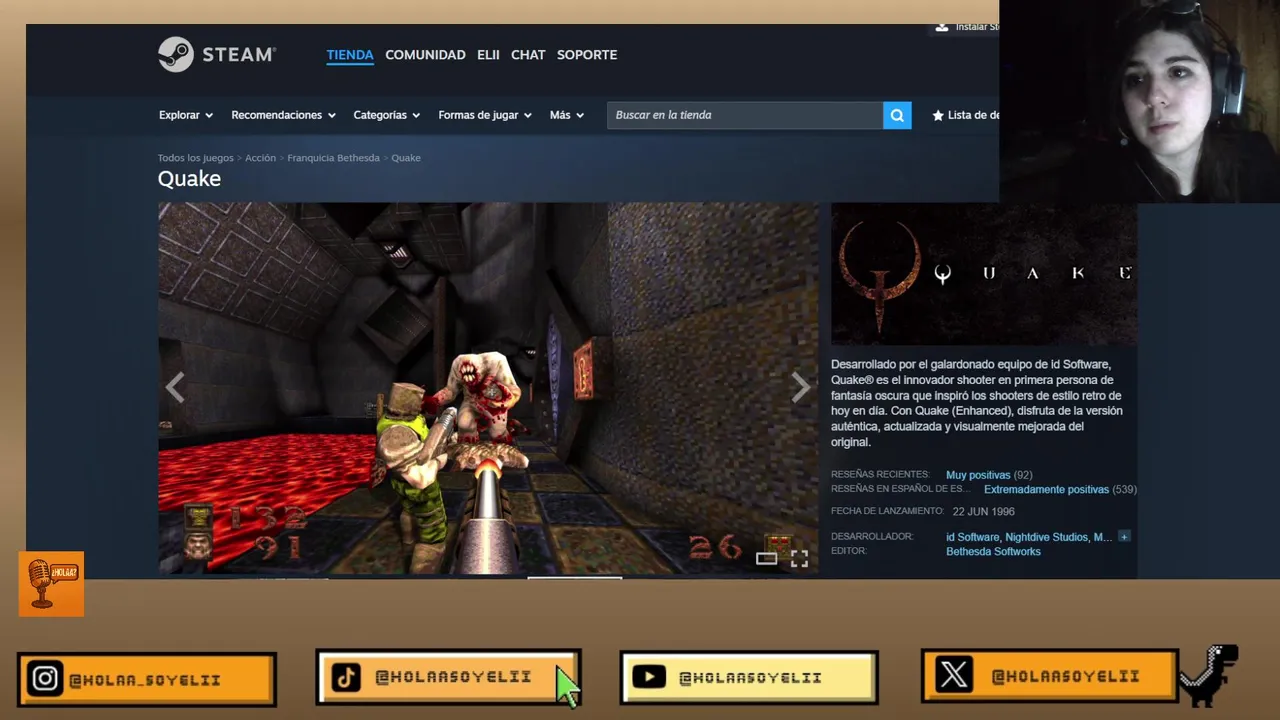This screenshot has height=720, width=1280.
Task: Open Bethesda Softworks publisher link
Action: 993,552
